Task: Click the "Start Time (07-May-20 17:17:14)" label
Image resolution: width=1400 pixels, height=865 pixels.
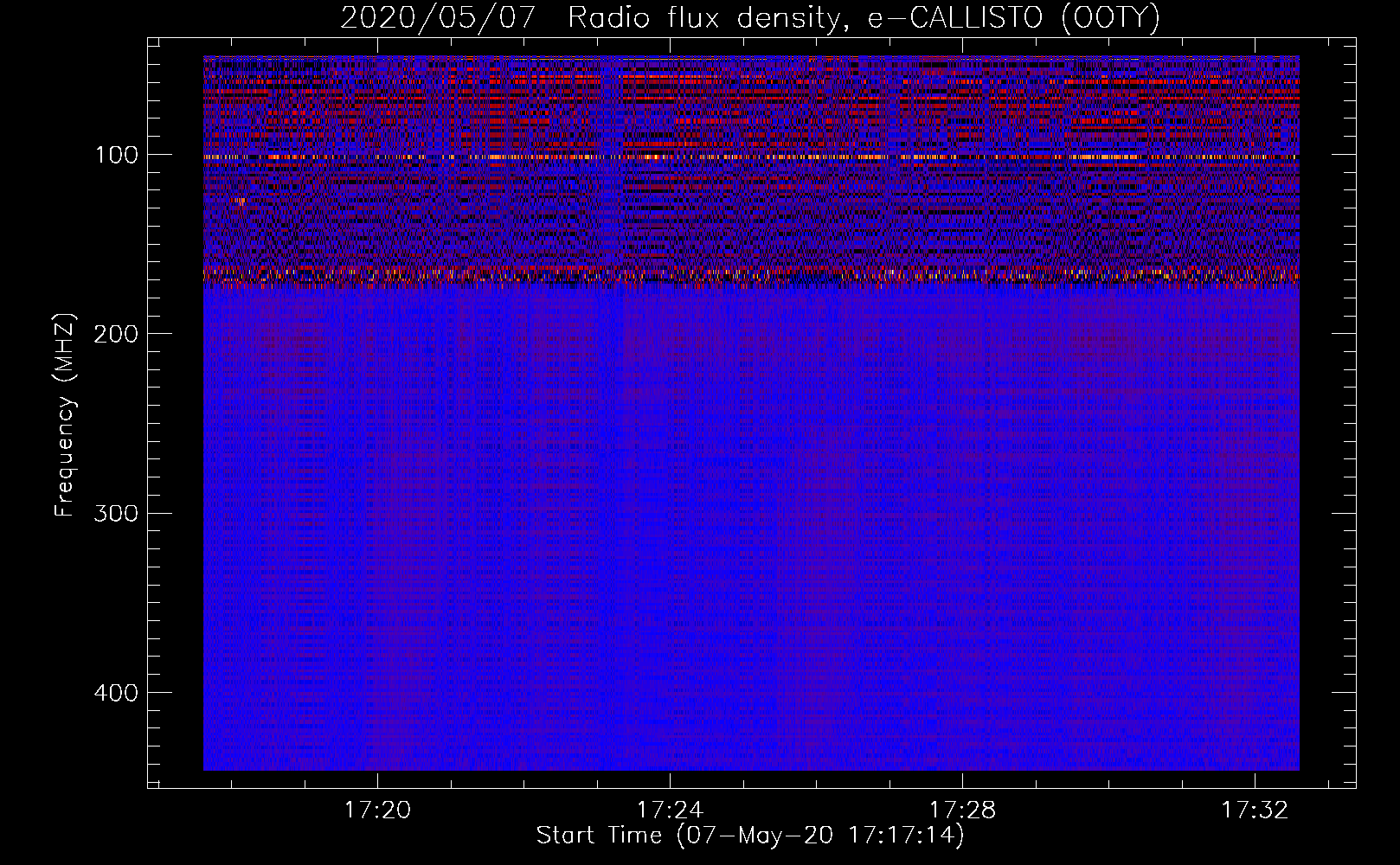Action: tap(750, 836)
